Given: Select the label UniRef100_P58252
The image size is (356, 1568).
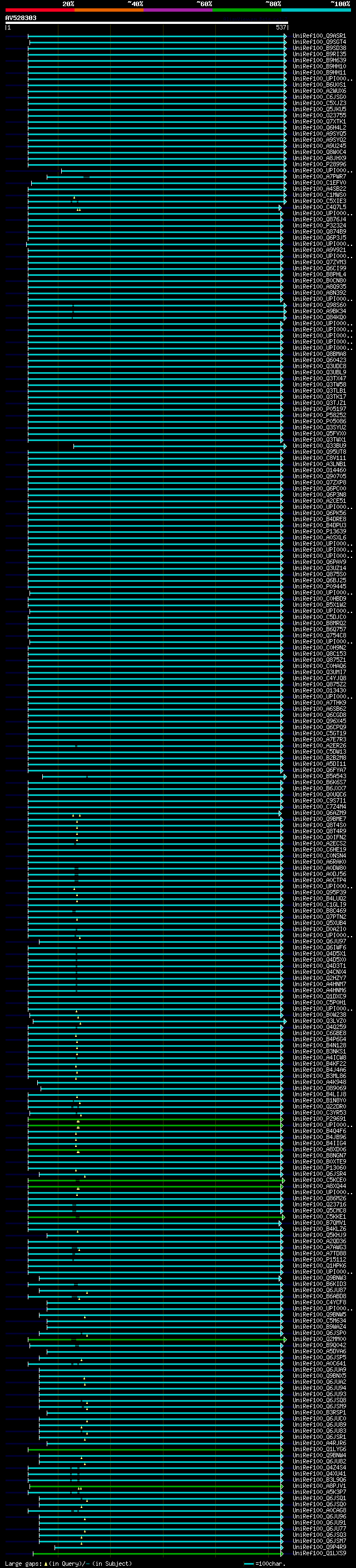Looking at the screenshot, I should coord(319,415).
